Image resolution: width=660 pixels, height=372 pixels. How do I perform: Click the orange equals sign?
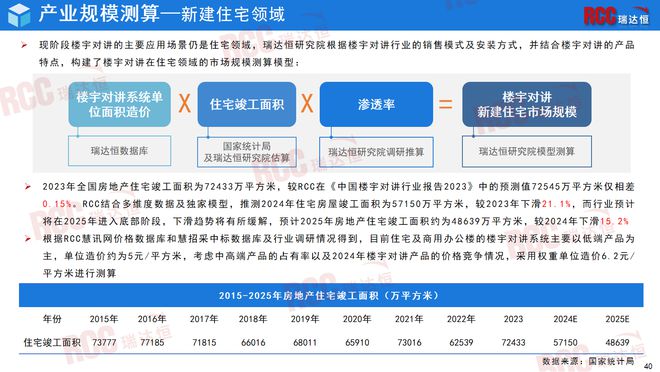446,104
